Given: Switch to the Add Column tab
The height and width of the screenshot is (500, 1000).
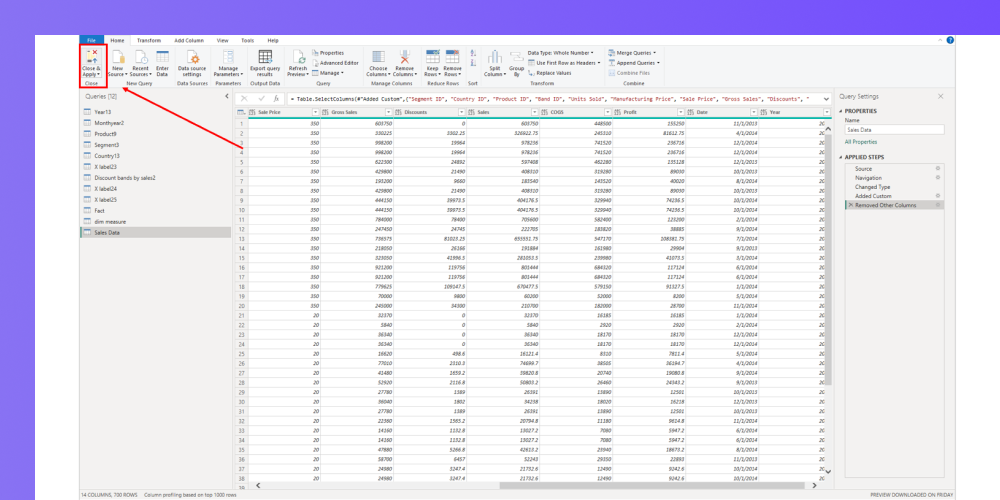Looking at the screenshot, I should pyautogui.click(x=189, y=40).
